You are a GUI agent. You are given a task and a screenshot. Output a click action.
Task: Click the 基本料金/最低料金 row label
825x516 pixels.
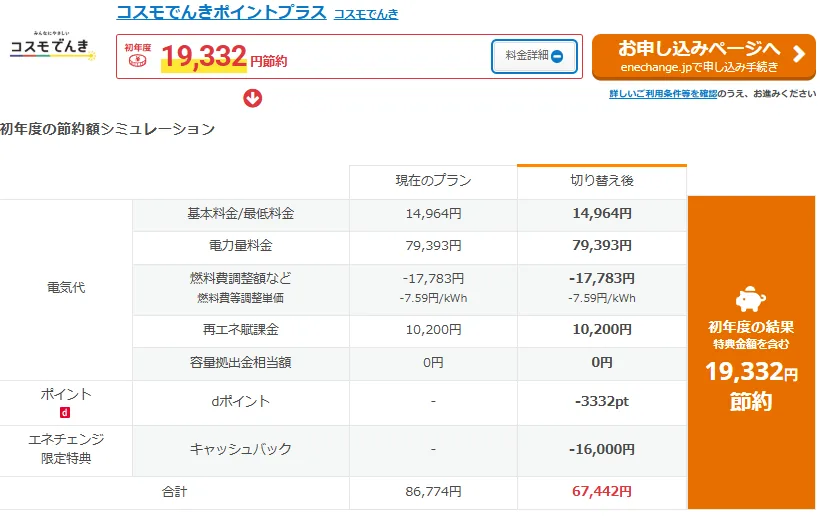click(x=240, y=214)
